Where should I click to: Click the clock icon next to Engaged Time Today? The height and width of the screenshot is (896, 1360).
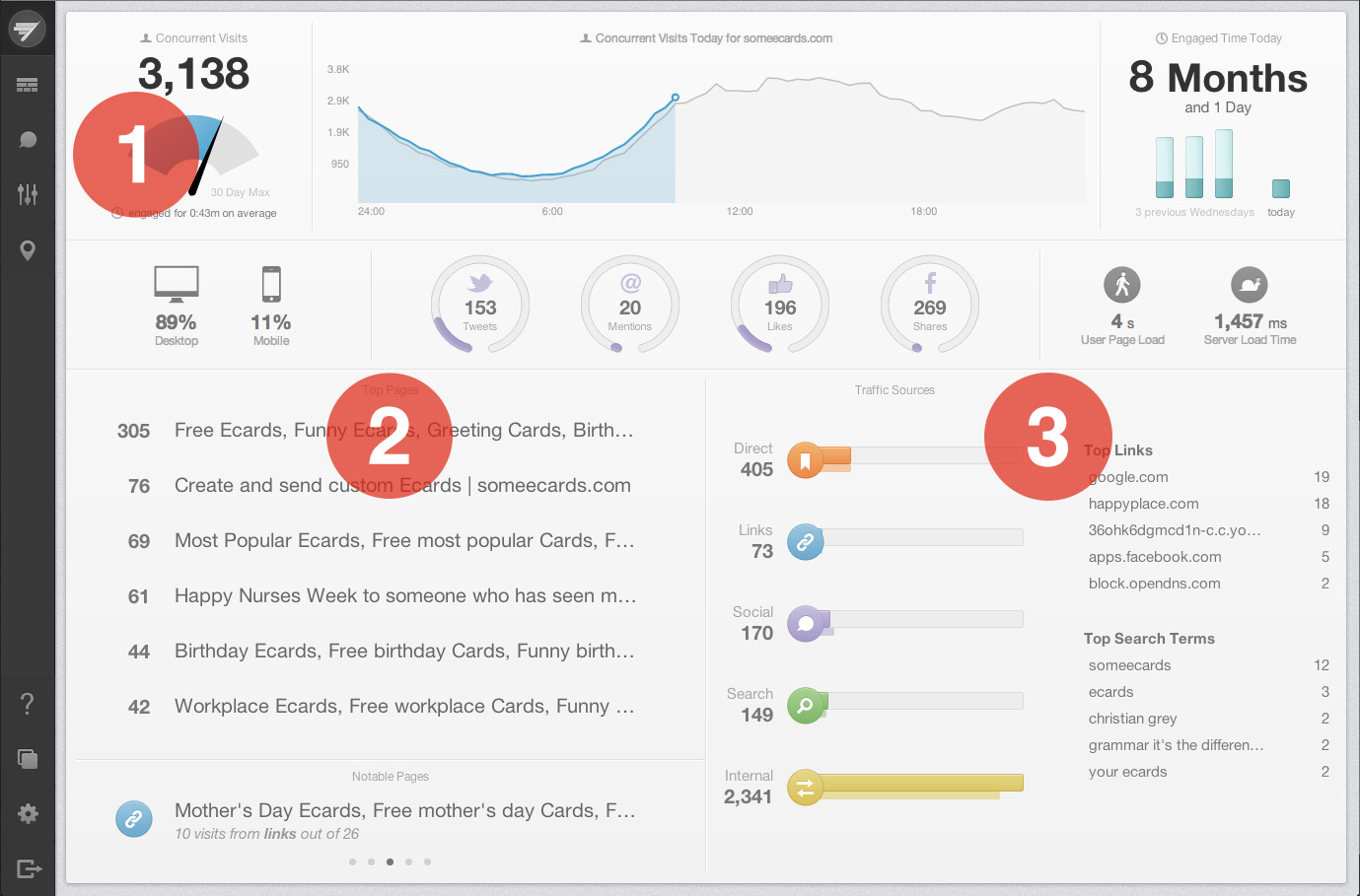tap(1162, 38)
